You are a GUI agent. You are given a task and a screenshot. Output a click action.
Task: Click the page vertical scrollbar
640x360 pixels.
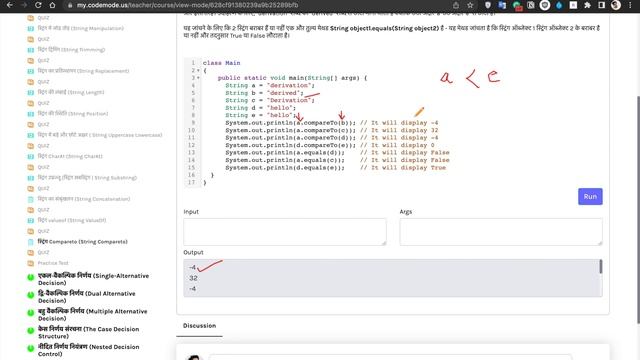coord(638,210)
